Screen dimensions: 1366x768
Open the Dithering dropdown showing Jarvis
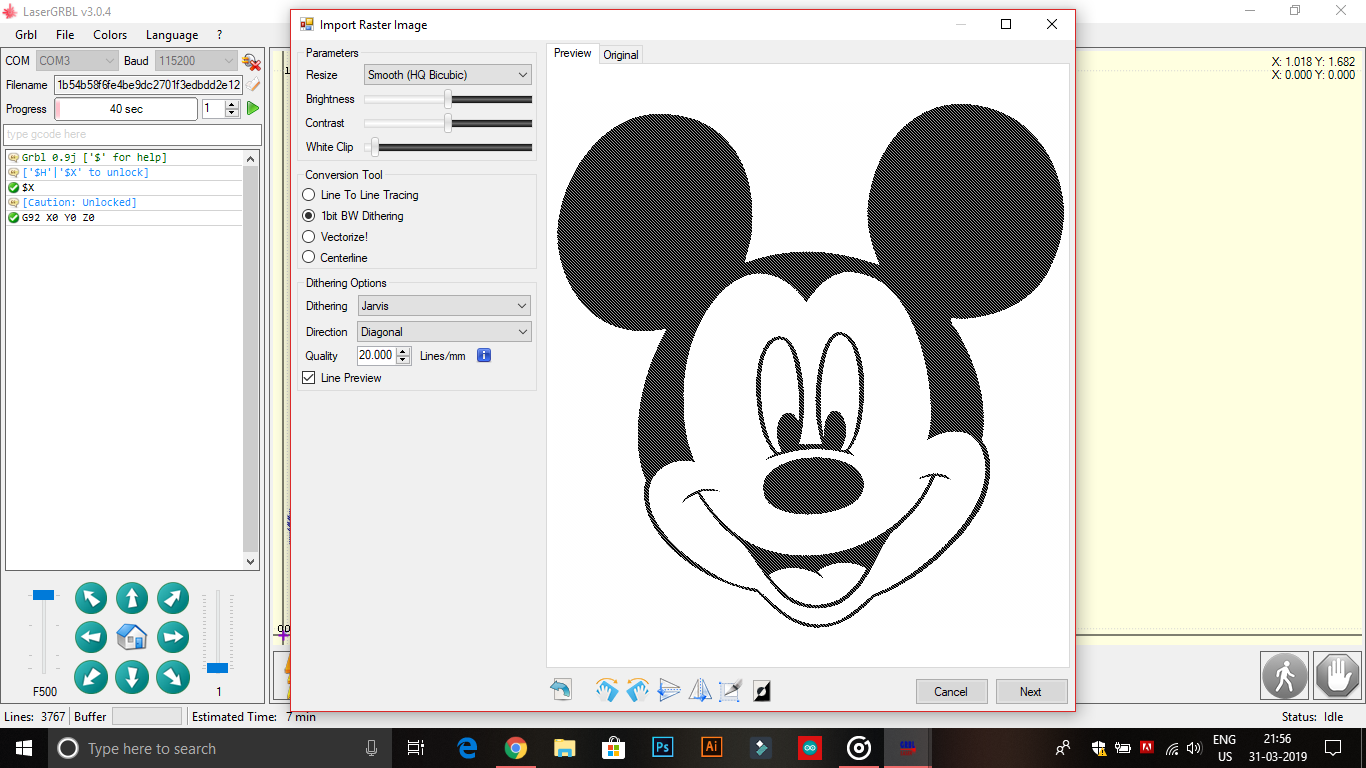pos(444,305)
